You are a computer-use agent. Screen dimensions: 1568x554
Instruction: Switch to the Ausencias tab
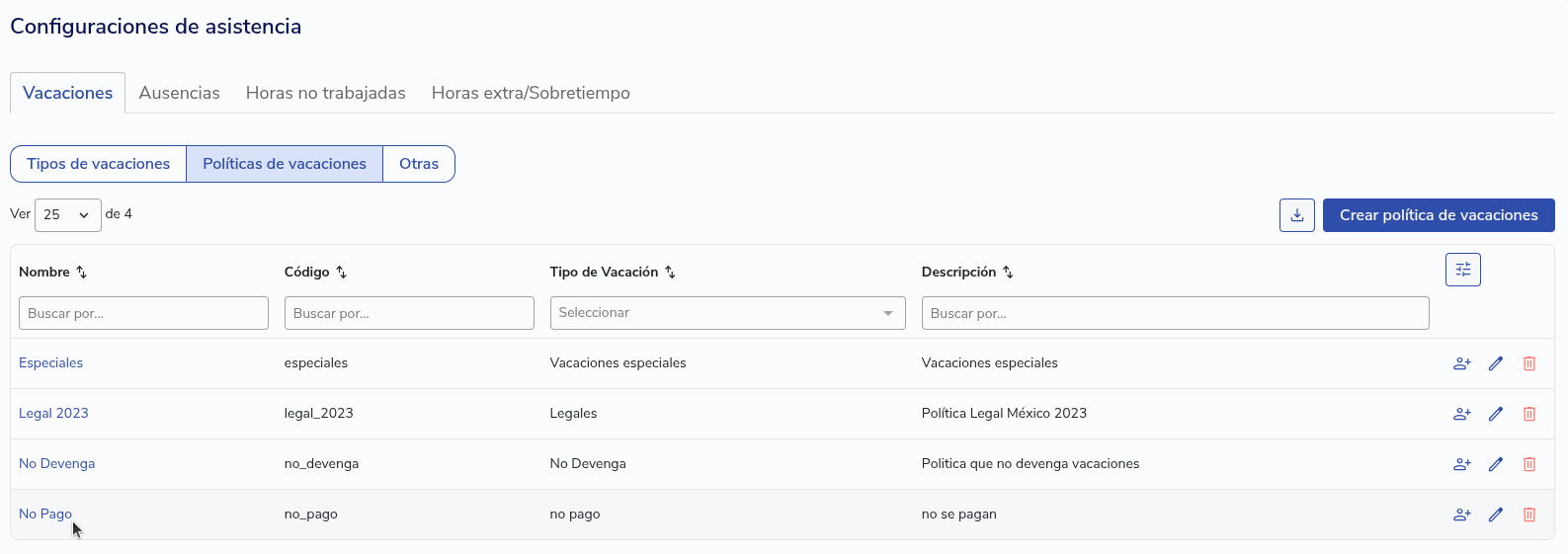click(179, 93)
